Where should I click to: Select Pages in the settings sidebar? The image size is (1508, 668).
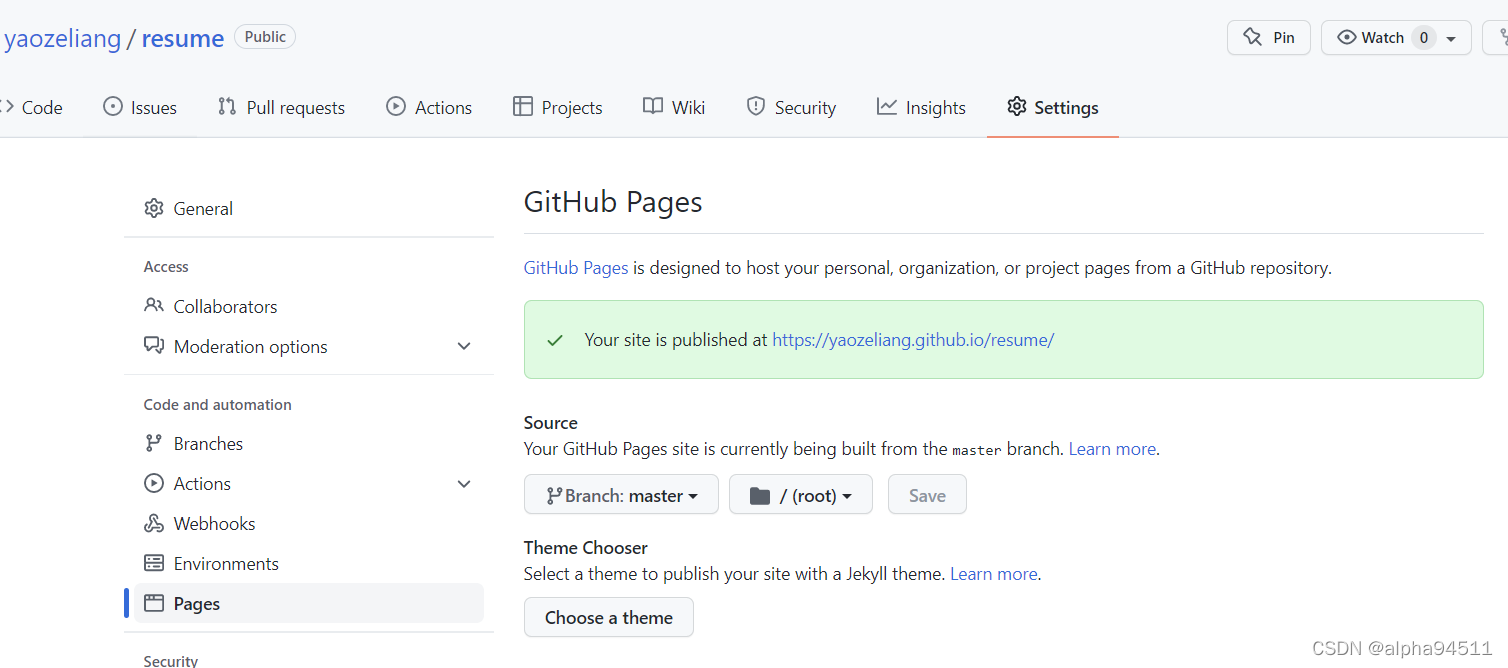coord(309,603)
